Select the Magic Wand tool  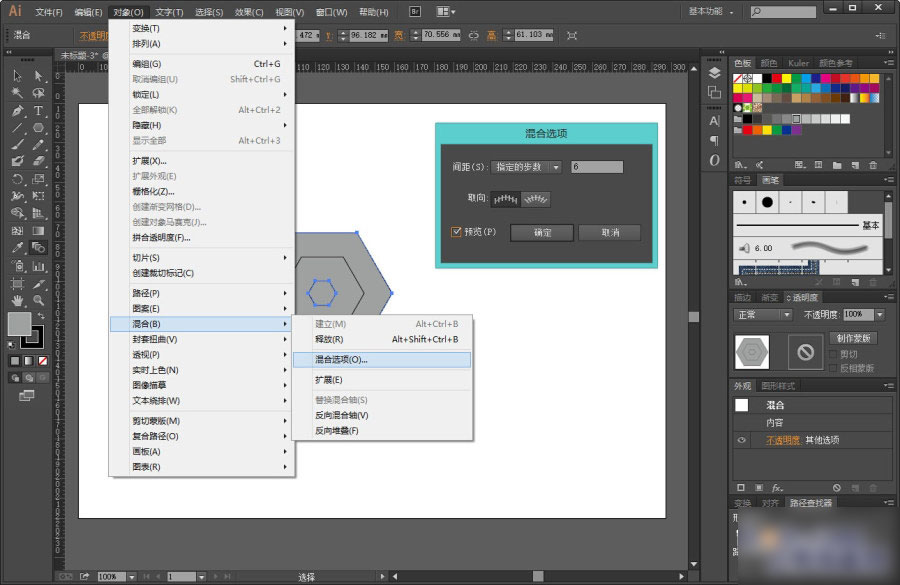[x=17, y=93]
